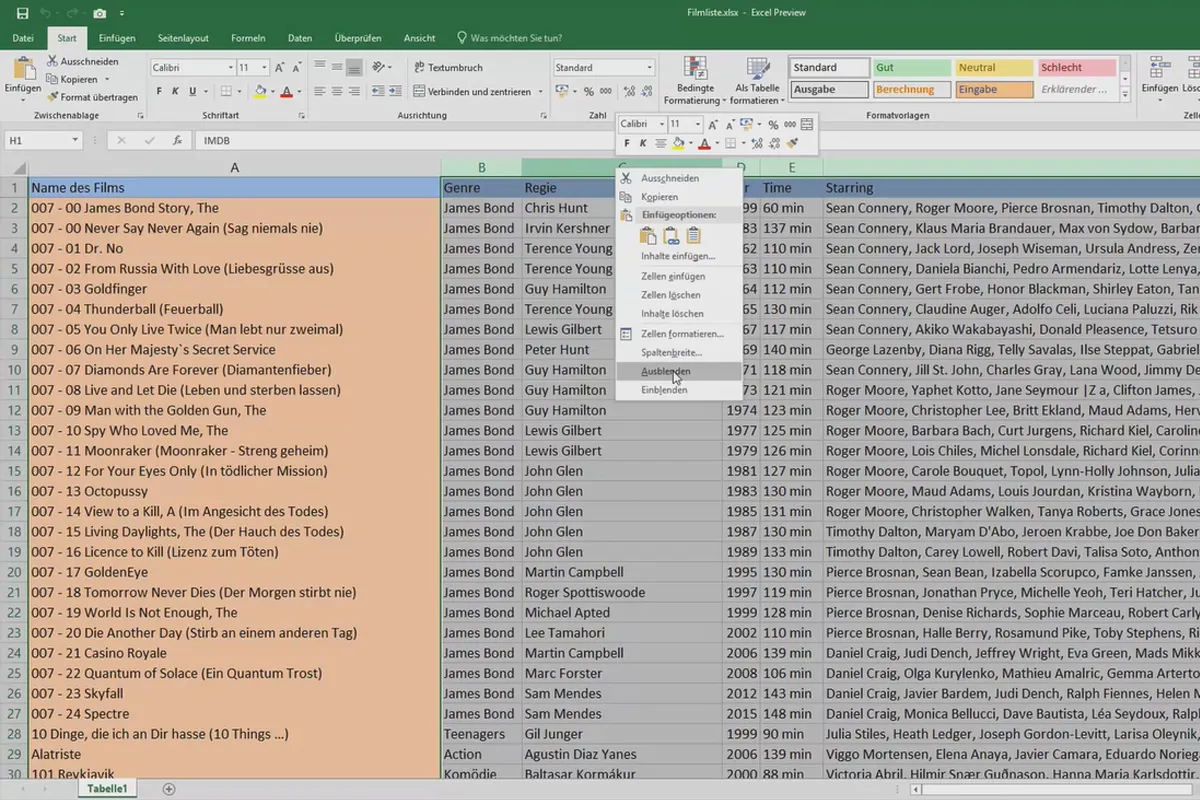Expand the Standard number format dropdown
The height and width of the screenshot is (800, 1200).
(649, 68)
